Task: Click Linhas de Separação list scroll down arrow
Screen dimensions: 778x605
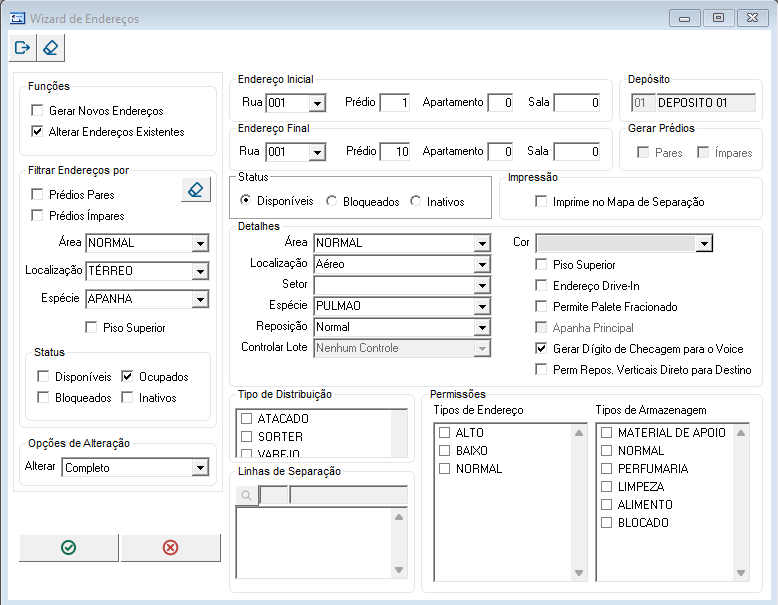Action: pos(399,570)
